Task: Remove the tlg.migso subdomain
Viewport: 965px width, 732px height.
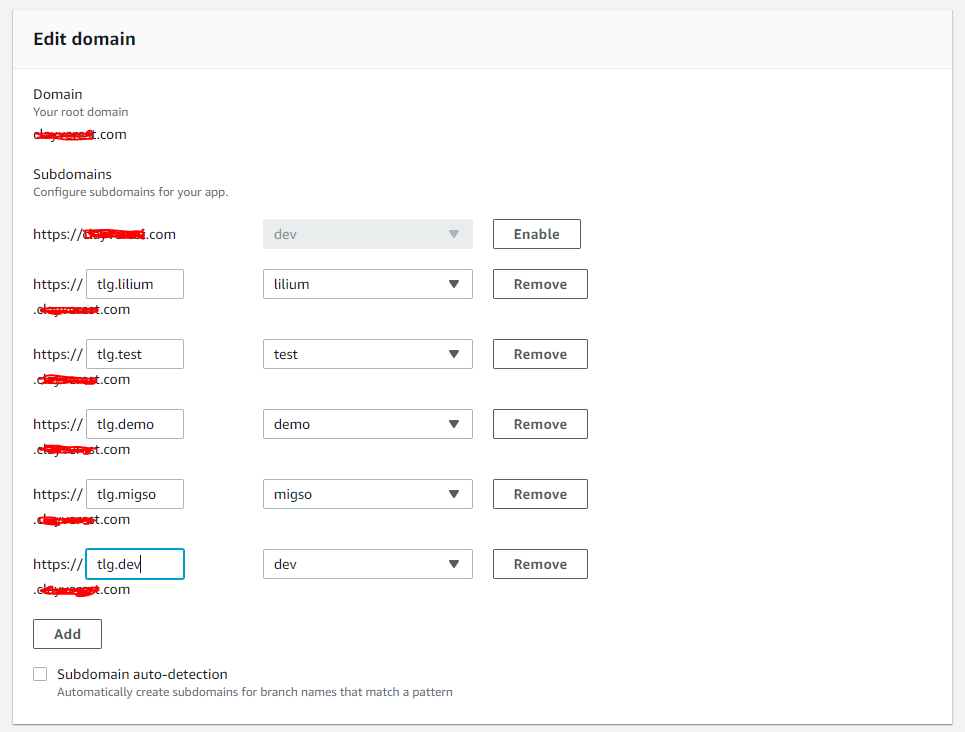Action: [x=539, y=493]
